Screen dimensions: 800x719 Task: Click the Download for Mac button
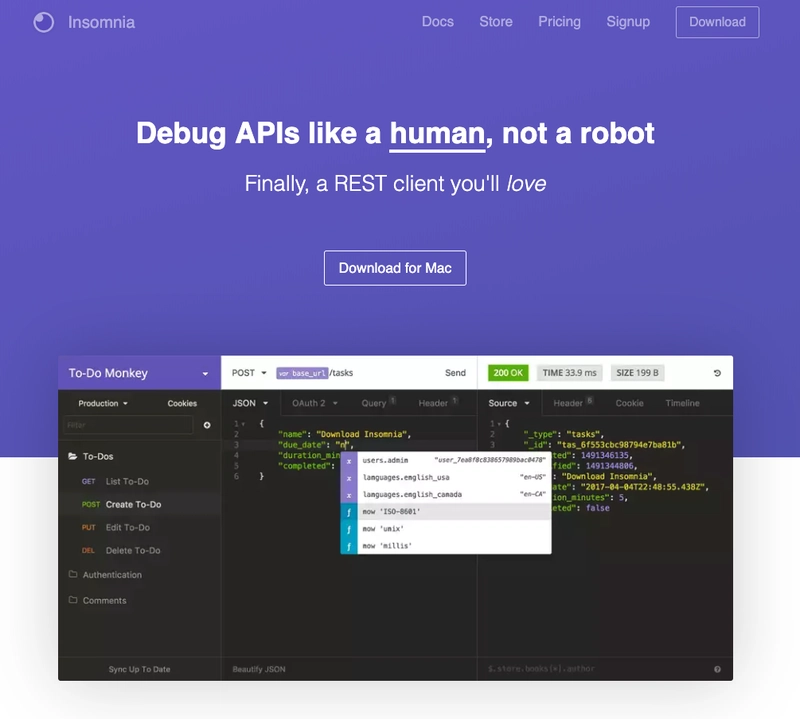tap(395, 268)
